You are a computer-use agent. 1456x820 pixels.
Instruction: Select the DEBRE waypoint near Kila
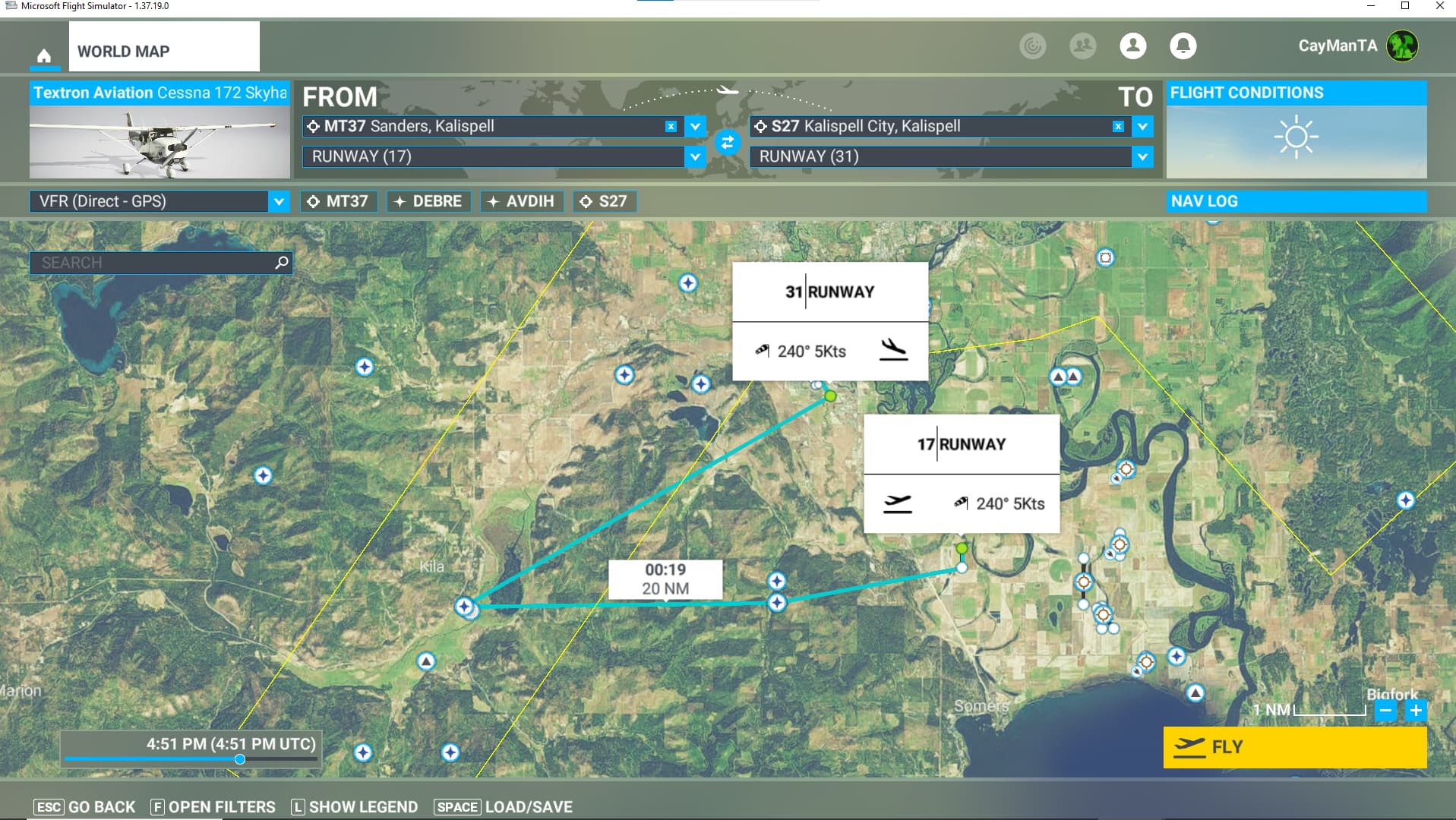(x=464, y=606)
